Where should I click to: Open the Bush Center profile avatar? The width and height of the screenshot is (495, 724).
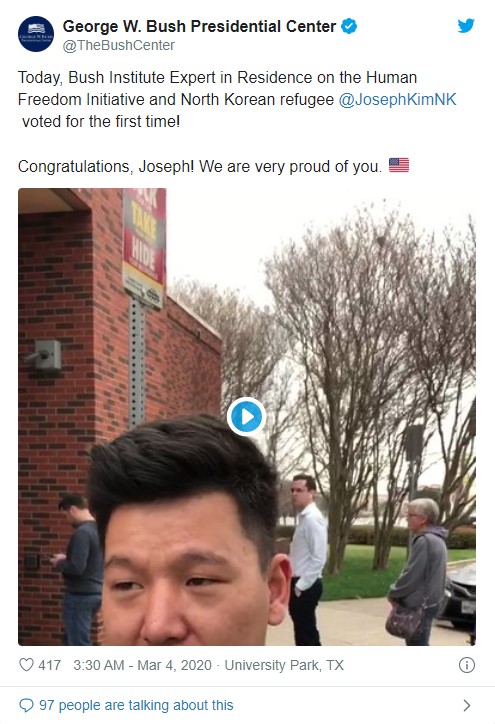point(36,34)
